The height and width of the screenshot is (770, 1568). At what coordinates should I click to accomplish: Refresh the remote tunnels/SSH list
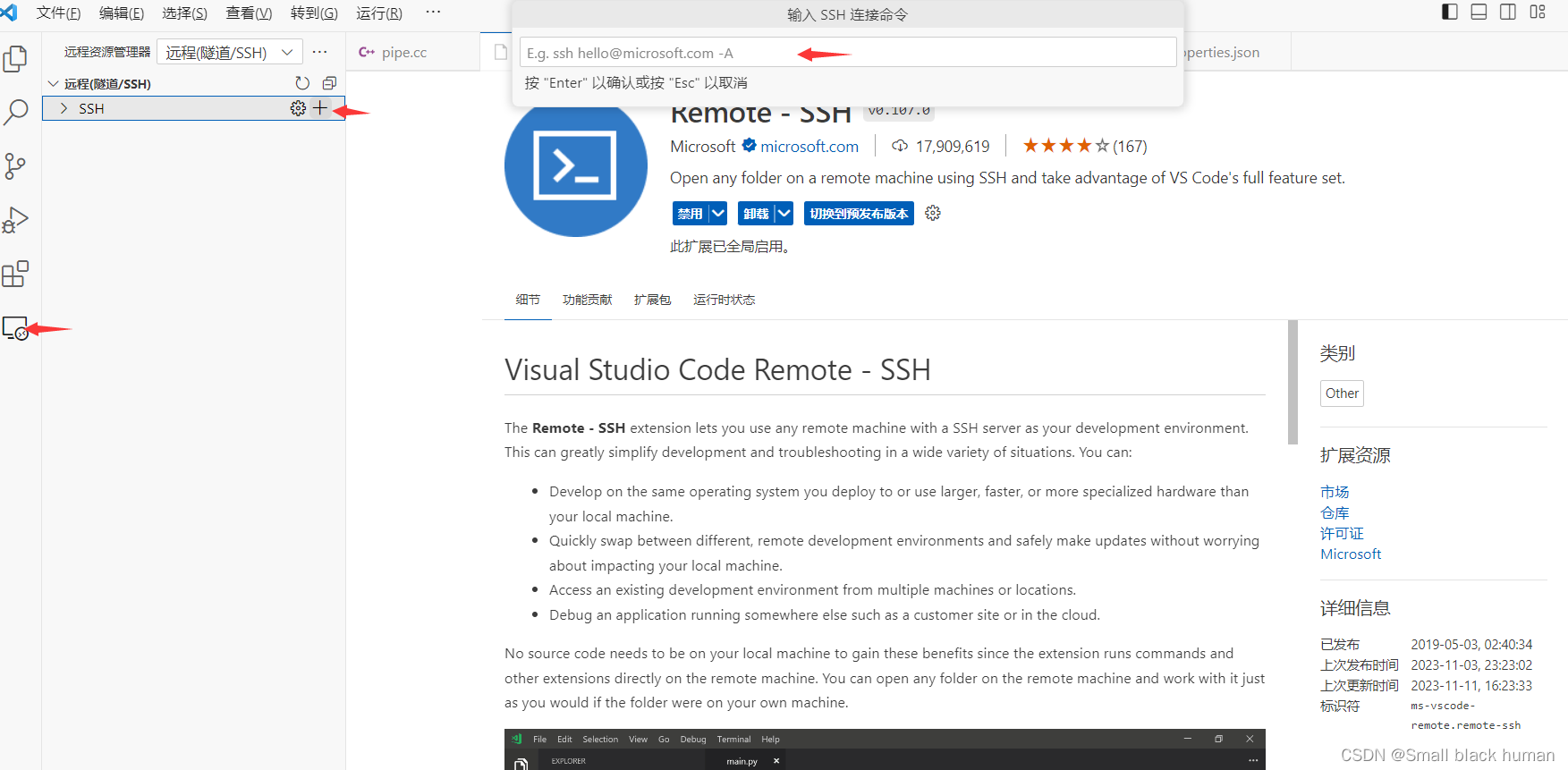tap(302, 83)
